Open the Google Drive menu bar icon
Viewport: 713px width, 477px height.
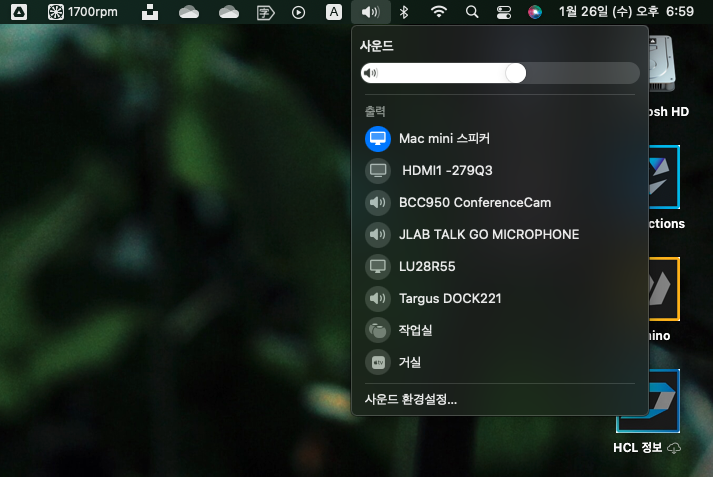[x=19, y=12]
